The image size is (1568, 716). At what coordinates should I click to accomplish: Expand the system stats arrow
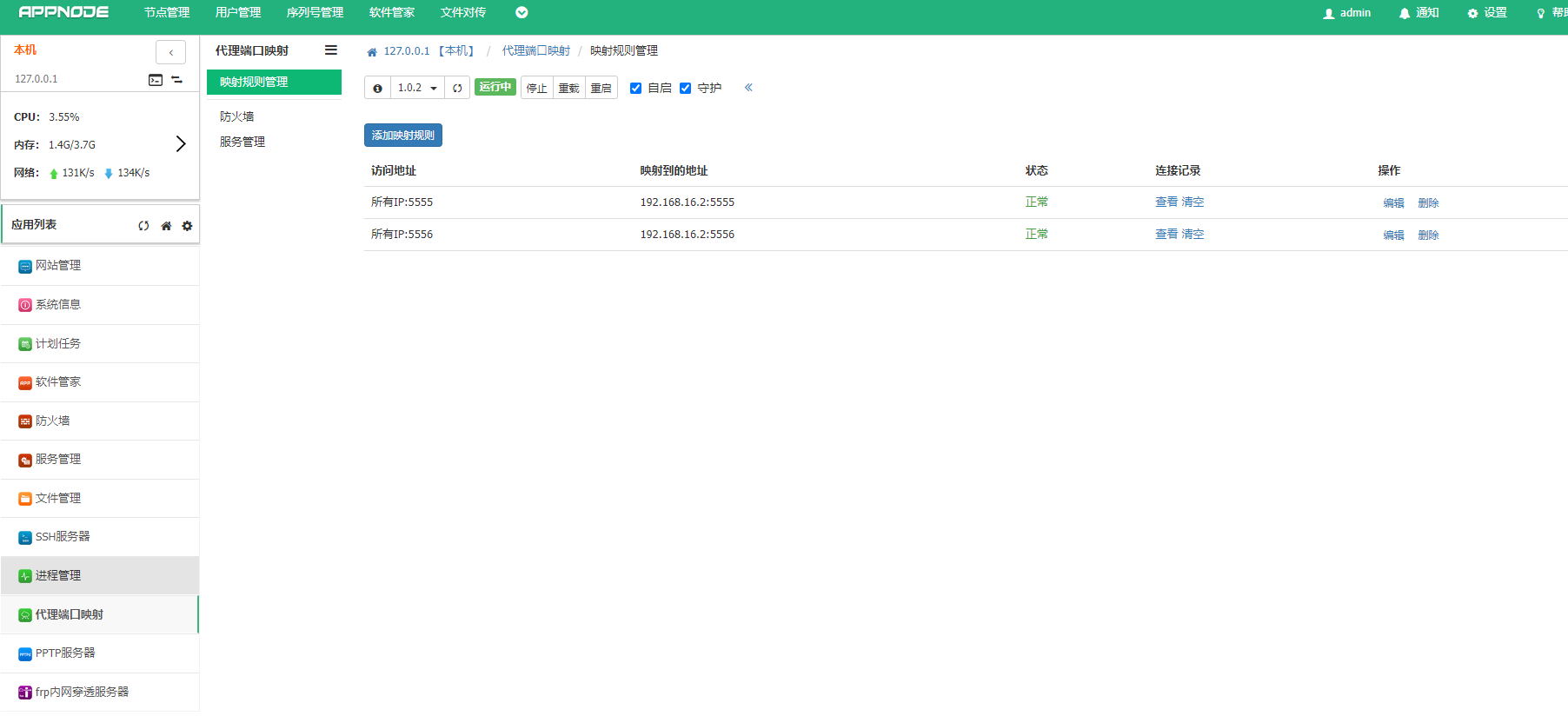(x=181, y=144)
